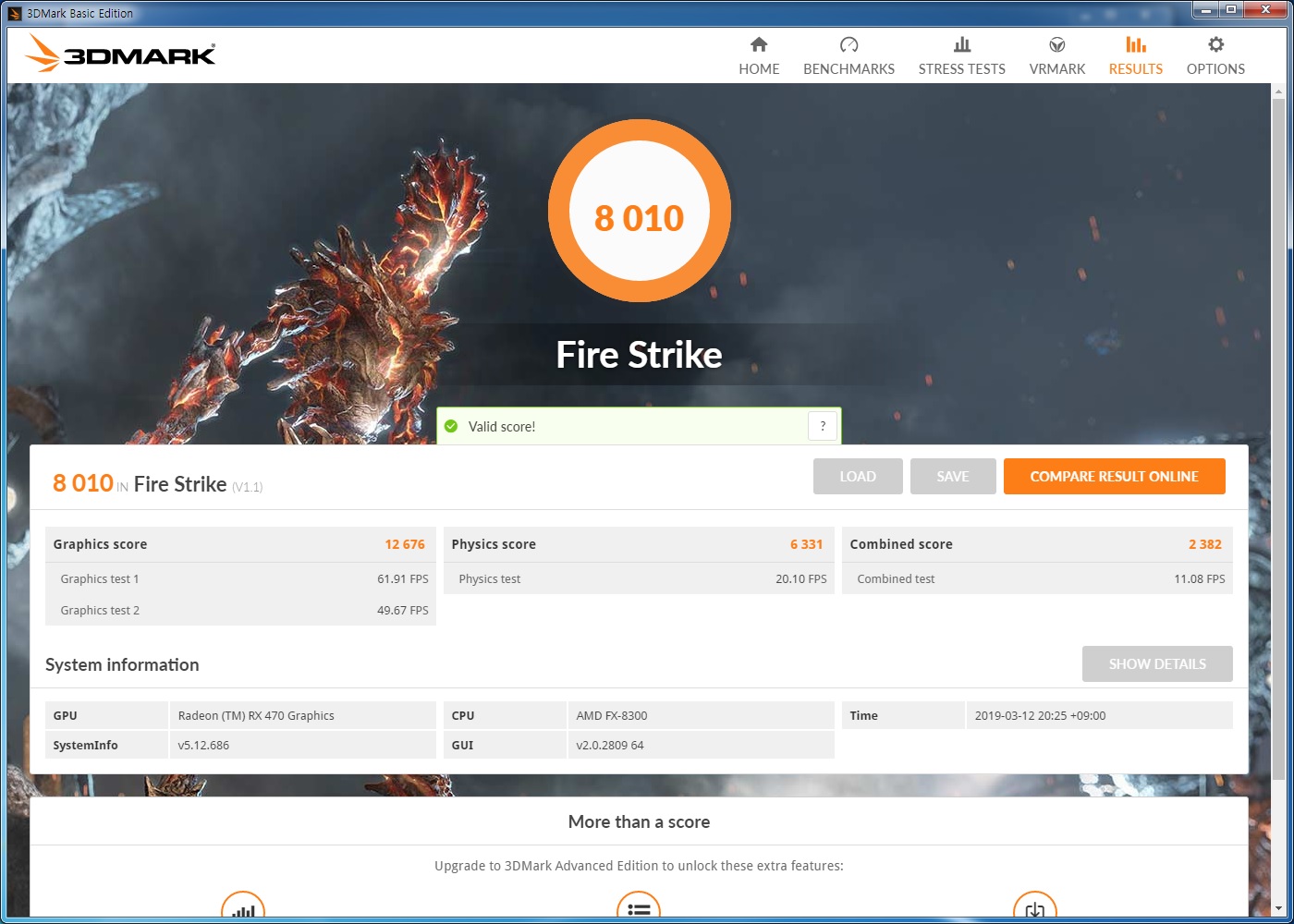
Task: Click the chart icon in upgrade section
Action: (243, 906)
